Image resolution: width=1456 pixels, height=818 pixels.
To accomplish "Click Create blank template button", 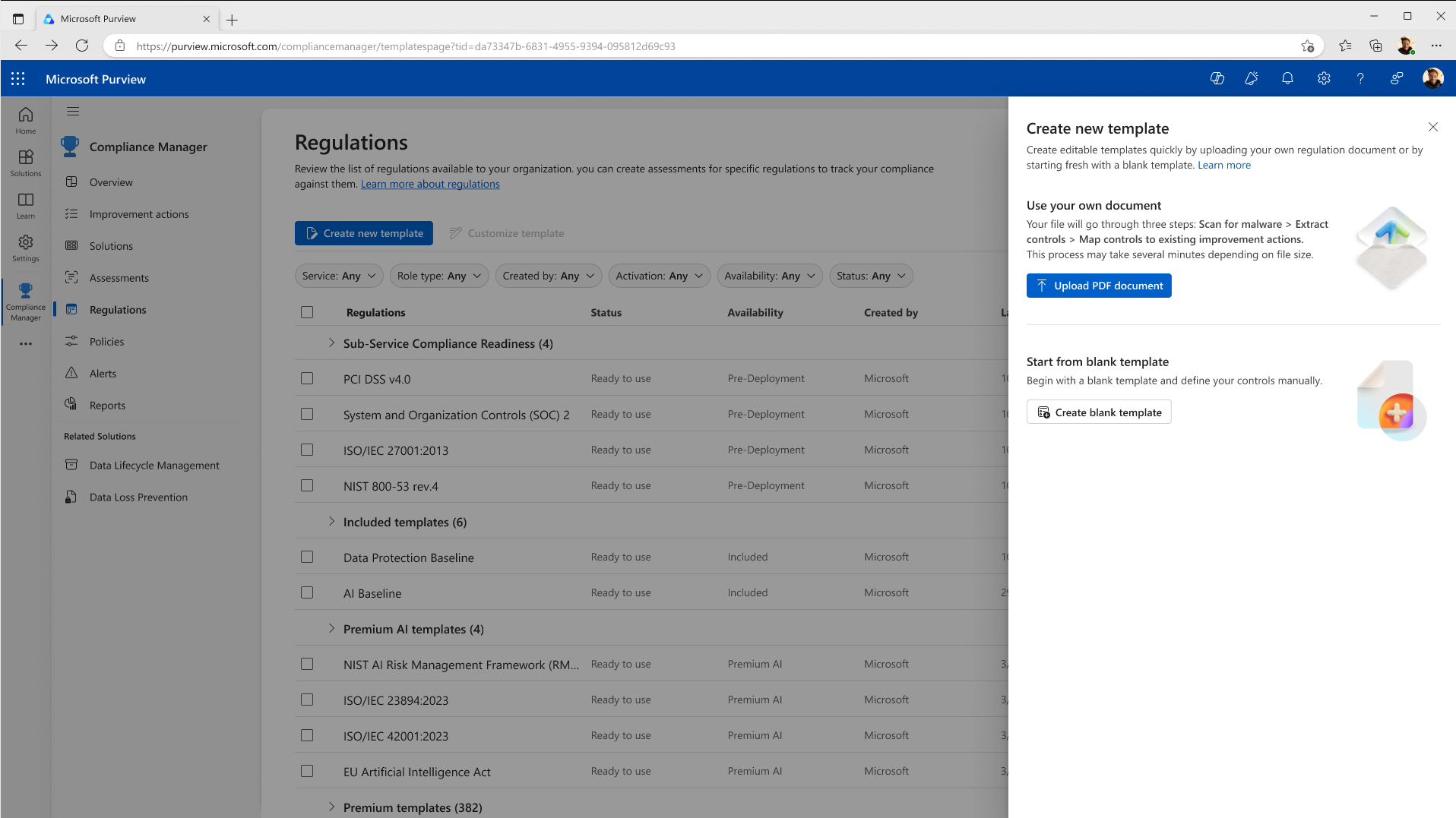I will pos(1099,412).
